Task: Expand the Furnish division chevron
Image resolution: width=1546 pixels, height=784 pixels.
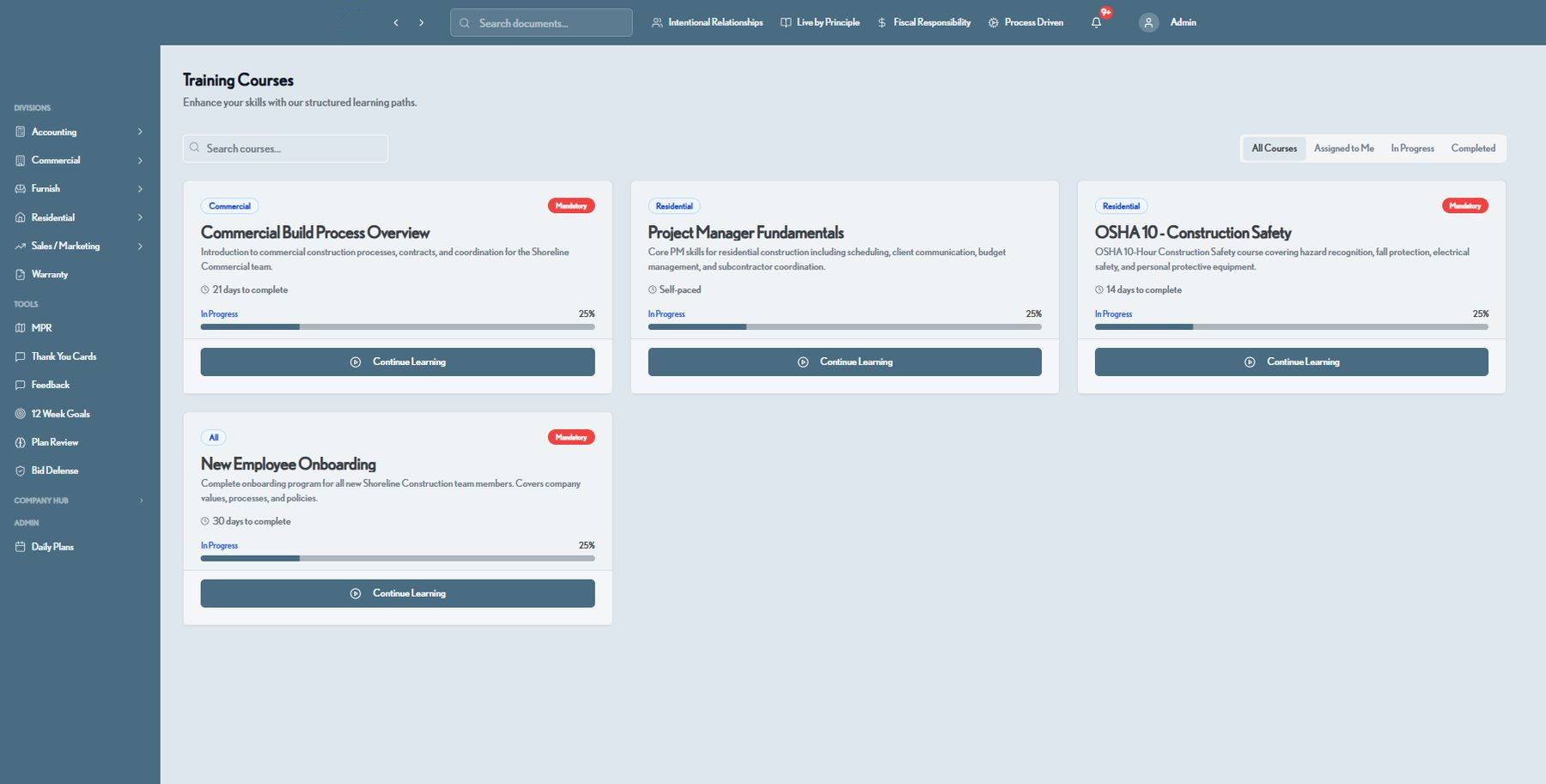Action: pyautogui.click(x=140, y=189)
